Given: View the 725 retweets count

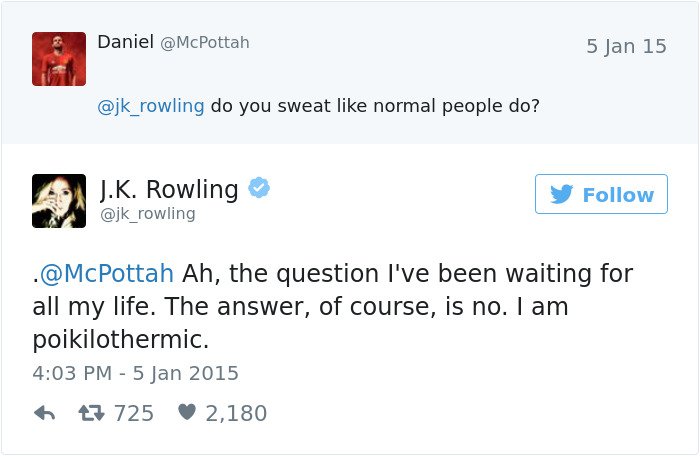Looking at the screenshot, I should coord(134,413).
